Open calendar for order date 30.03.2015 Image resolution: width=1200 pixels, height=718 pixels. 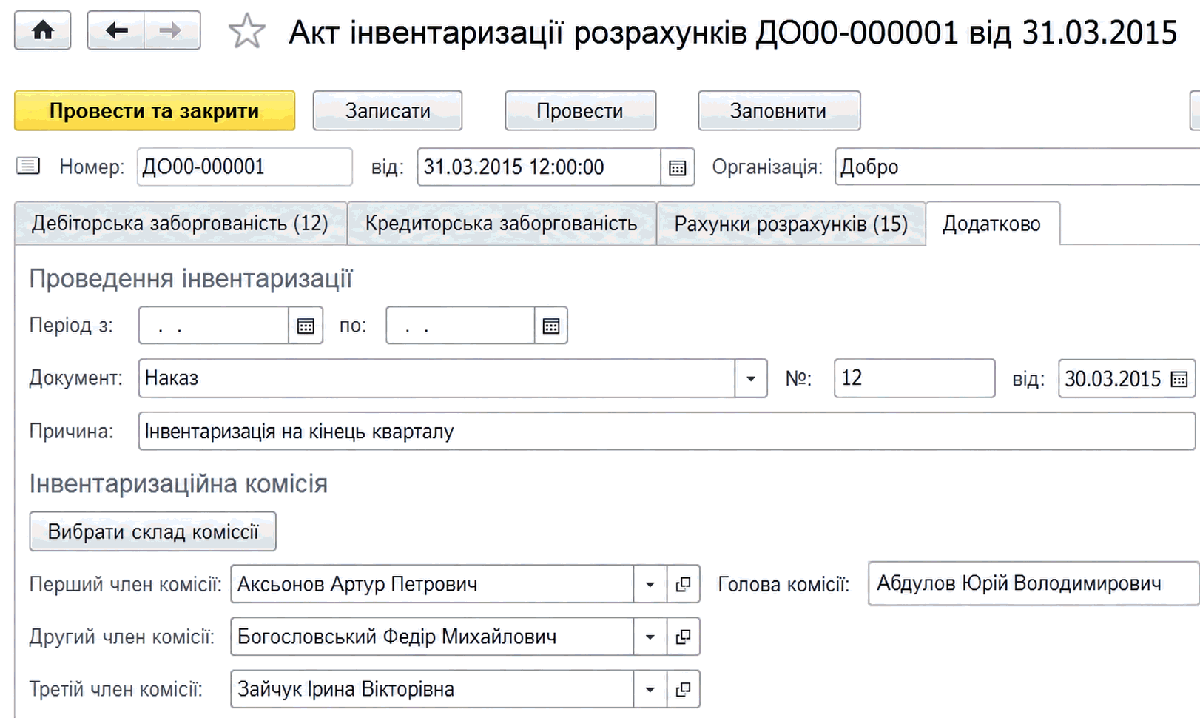point(1179,379)
